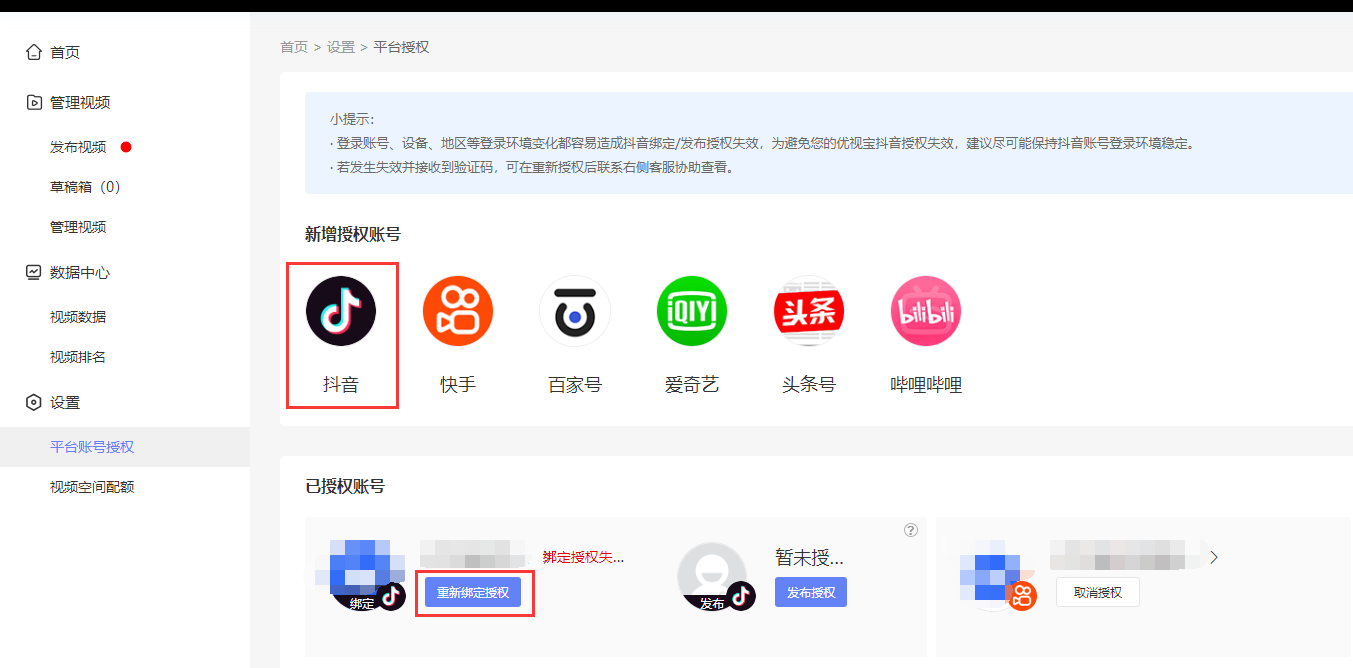1353x668 pixels.
Task: Click the 暂未授... status text
Action: click(x=809, y=556)
